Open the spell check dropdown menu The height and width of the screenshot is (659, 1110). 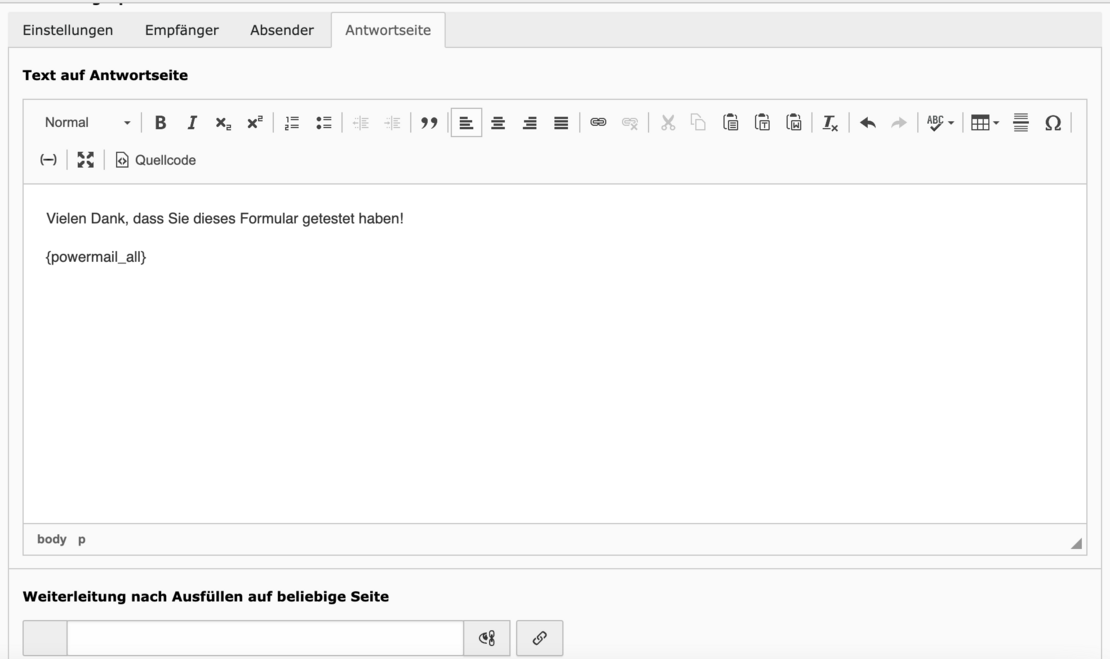click(x=940, y=123)
